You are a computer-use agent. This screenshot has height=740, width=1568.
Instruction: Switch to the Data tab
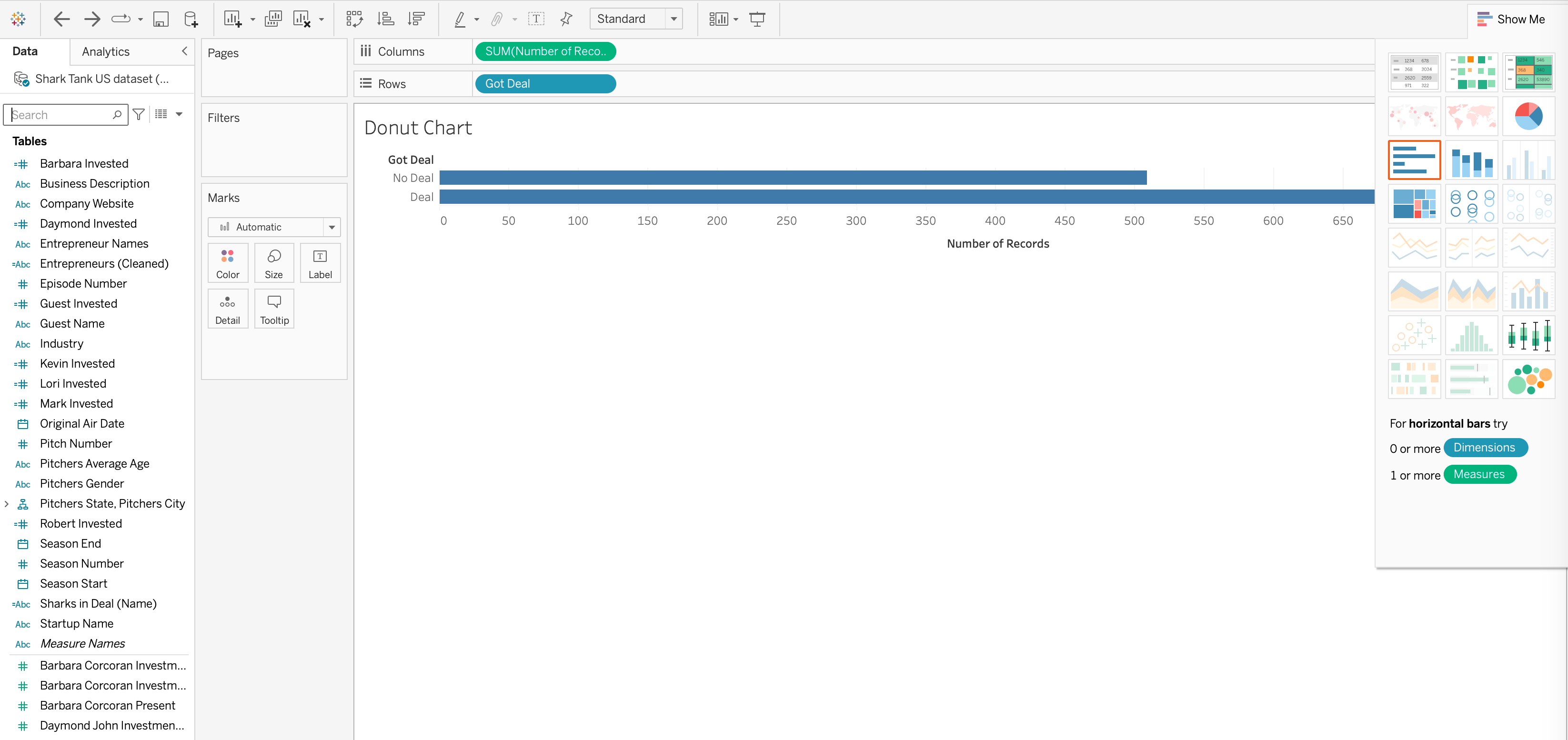click(x=25, y=52)
